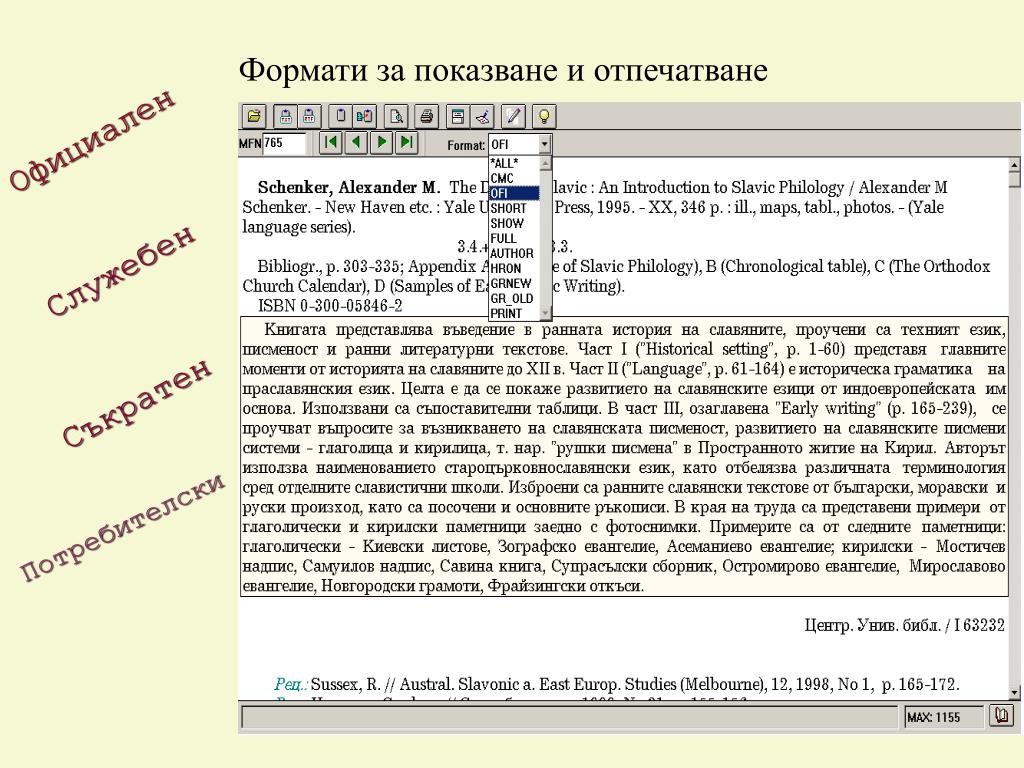Click the 'Служебен' slanted label
1024x768 pixels.
click(x=121, y=270)
